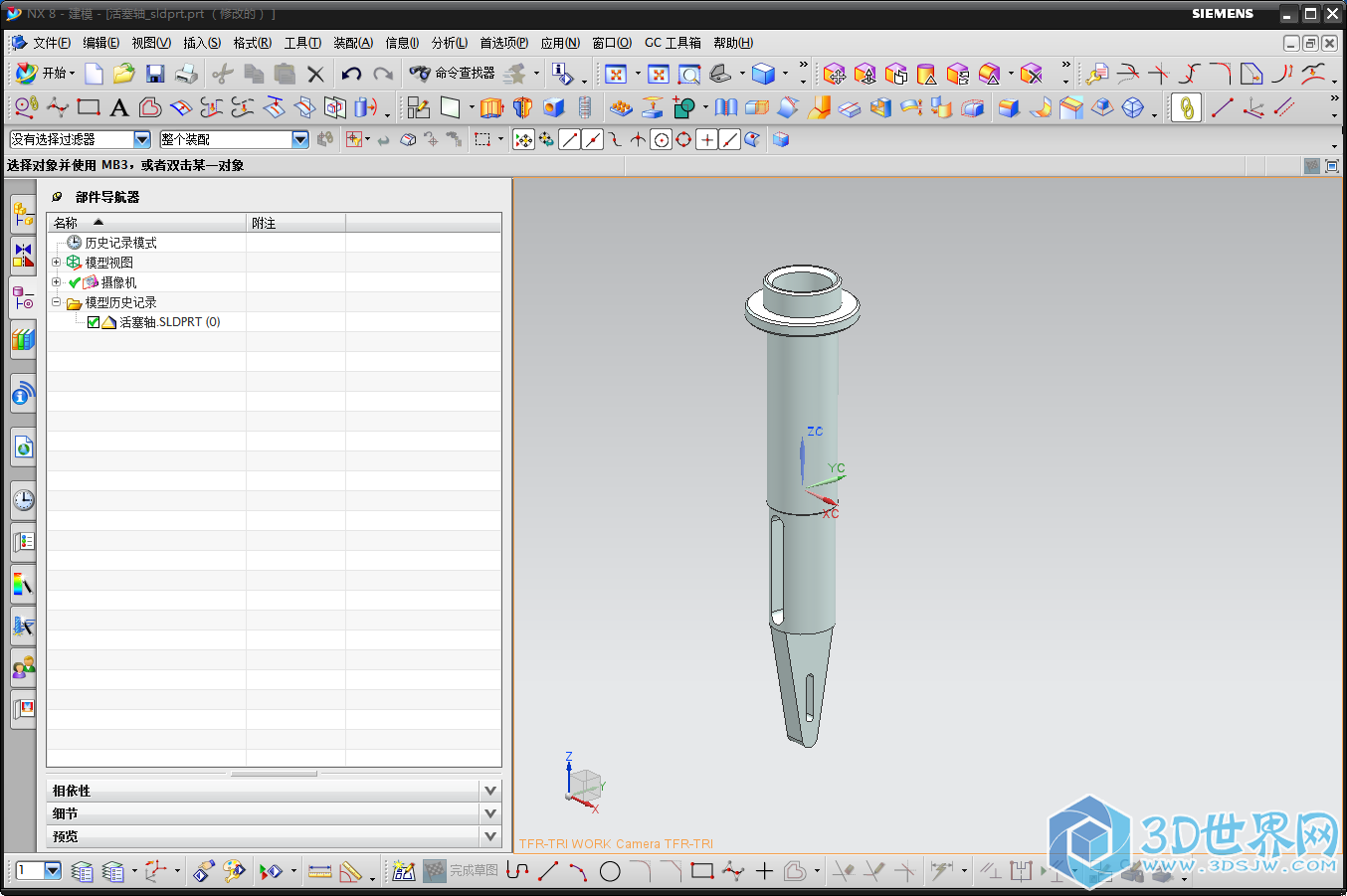Click the 名称 column header
Screen dimensions: 1347x896
[146, 223]
